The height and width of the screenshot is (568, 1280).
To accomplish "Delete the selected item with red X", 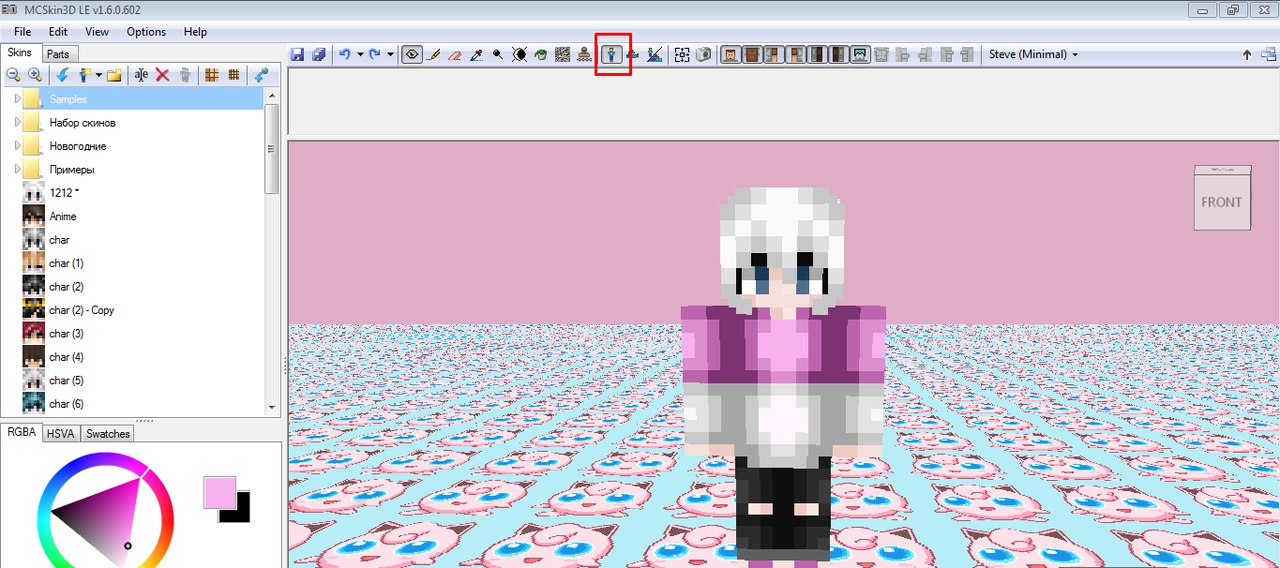I will coord(162,75).
